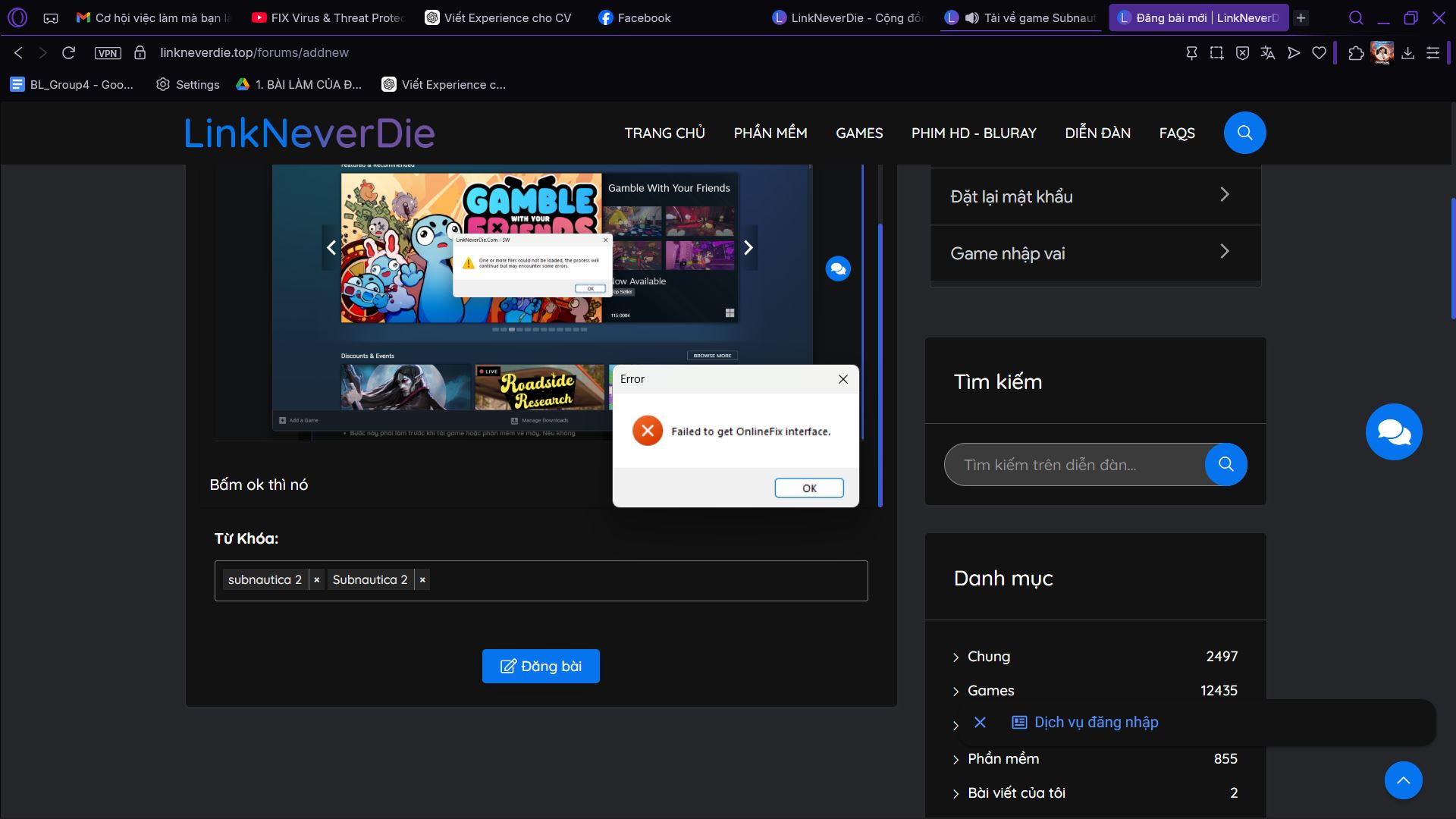This screenshot has width=1456, height=819.
Task: Open the ad blocker shield icon
Action: (x=1242, y=52)
